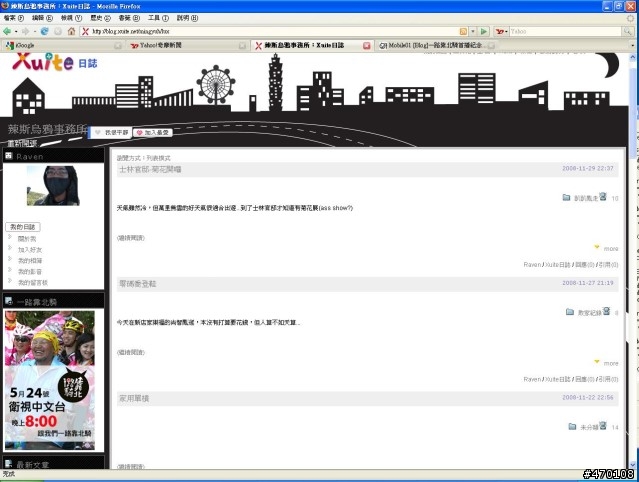Click the 2008-11-29 22:37 timestamp
The width and height of the screenshot is (639, 482).
point(588,168)
